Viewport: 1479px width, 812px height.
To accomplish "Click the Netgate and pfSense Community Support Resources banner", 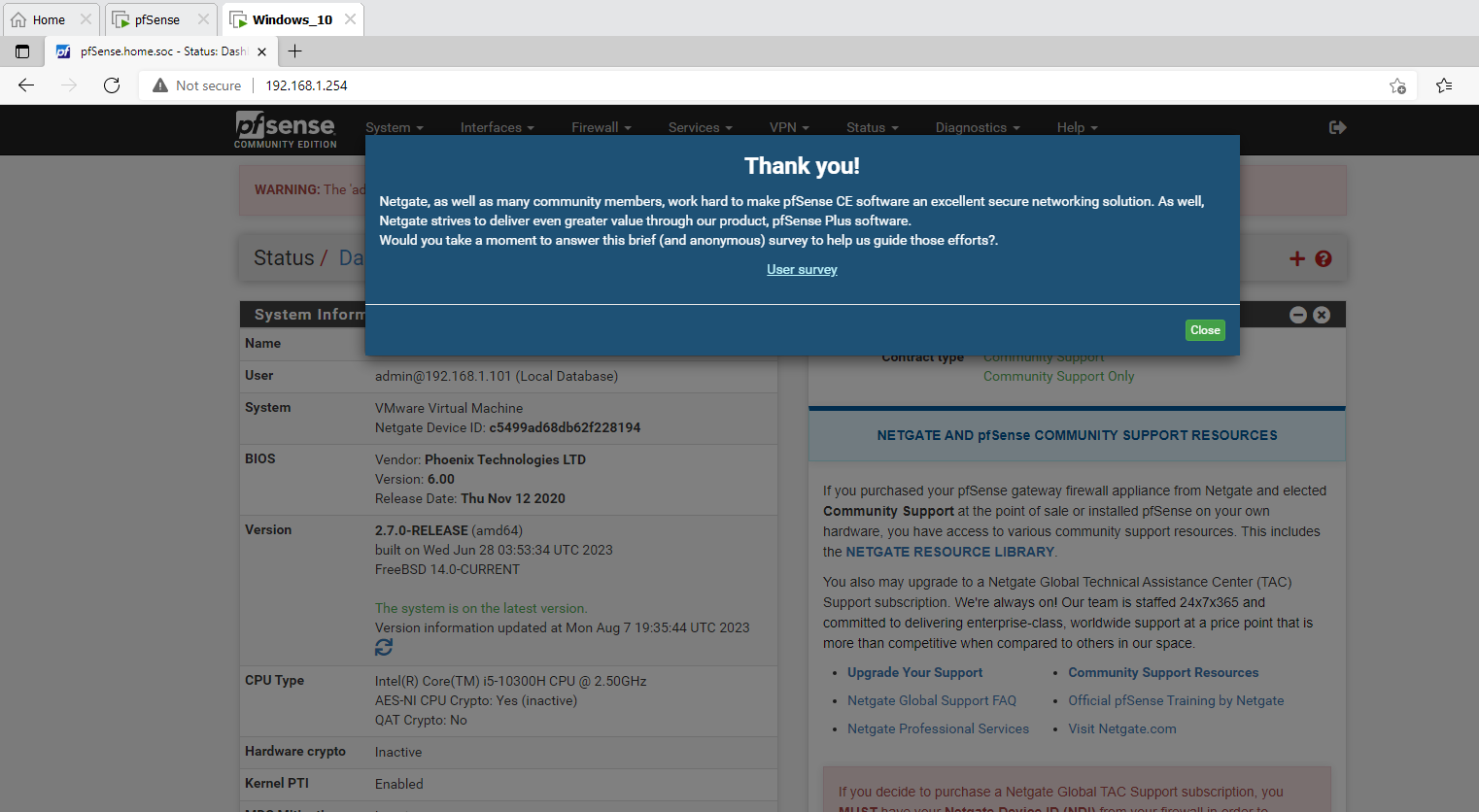I will [1077, 435].
